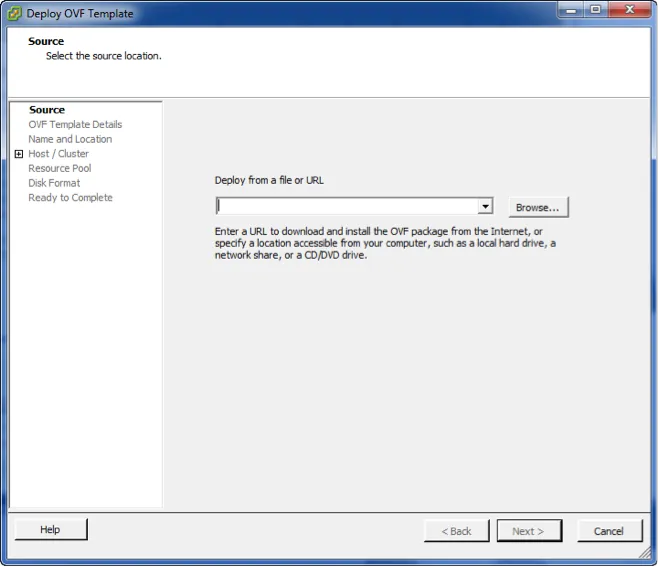This screenshot has height=567, width=658.
Task: Click the 'Deploy from a file or URL' label
Action: (269, 180)
